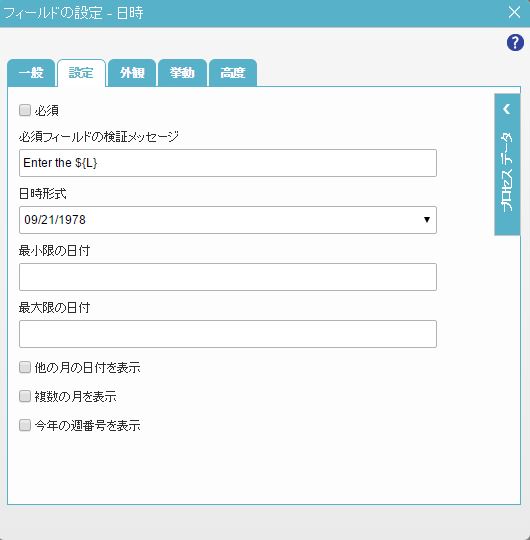Click the dropdown arrow beside 09/21/1978
Viewport: 530px width, 540px height.
click(x=427, y=220)
